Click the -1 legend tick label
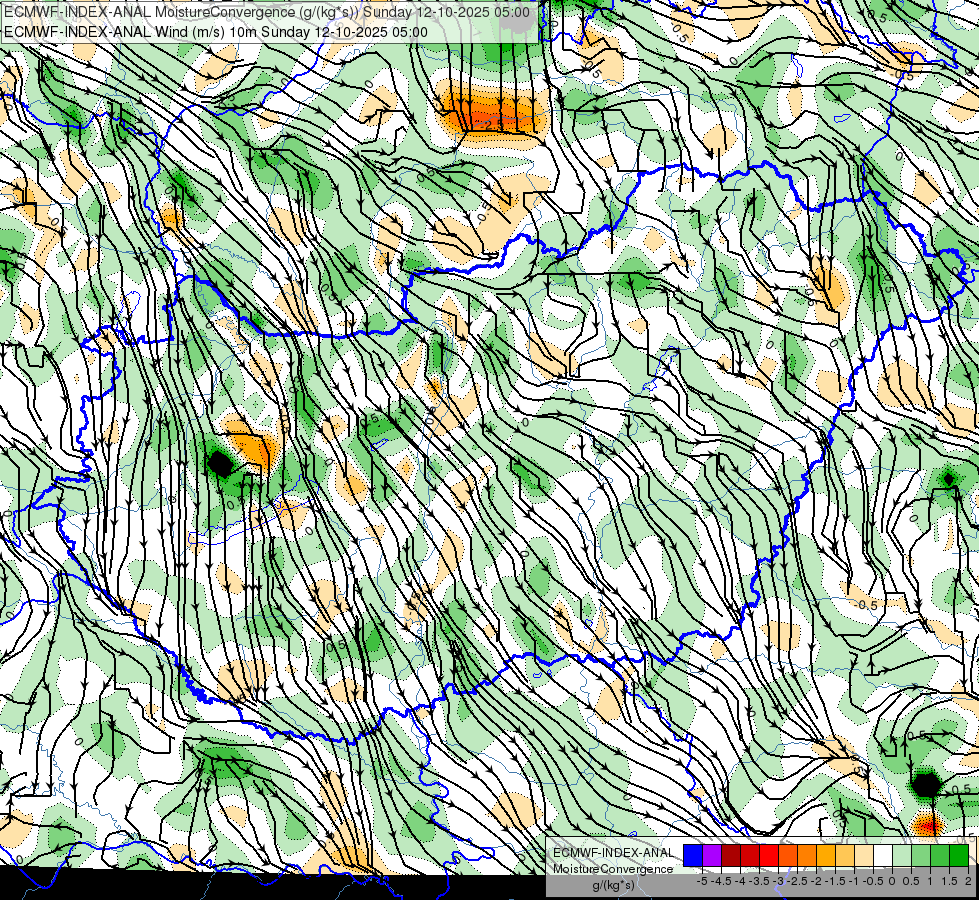This screenshot has height=900, width=979. coord(854,881)
